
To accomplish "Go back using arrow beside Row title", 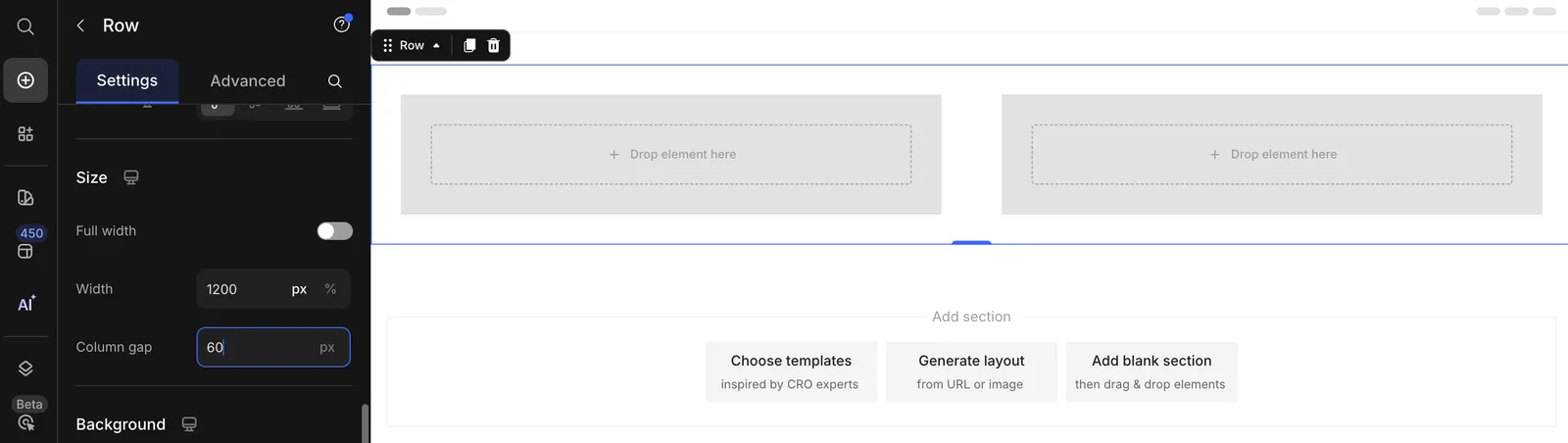I will click(x=81, y=25).
